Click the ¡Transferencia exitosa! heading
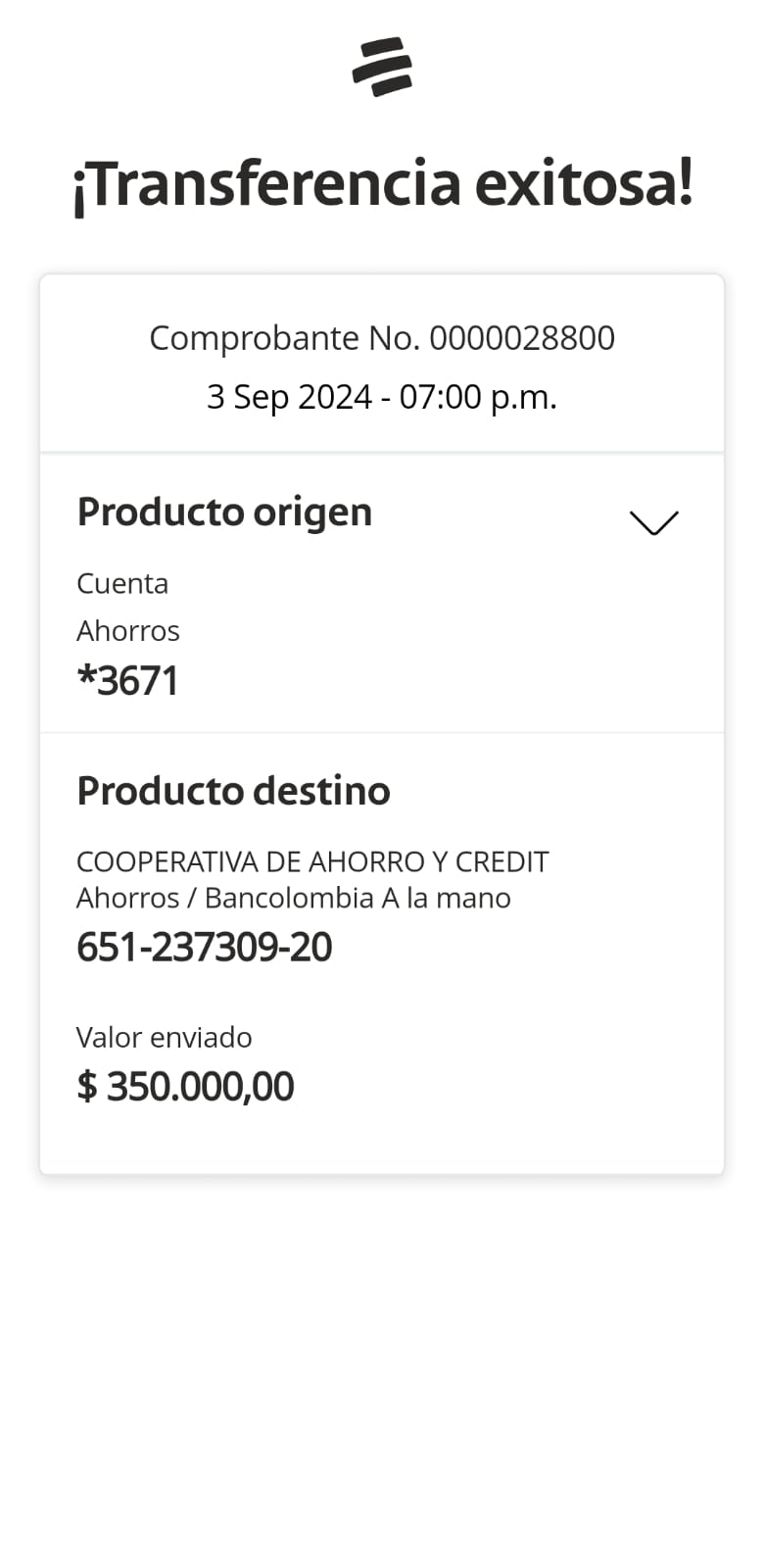The height and width of the screenshot is (1568, 764). click(382, 183)
